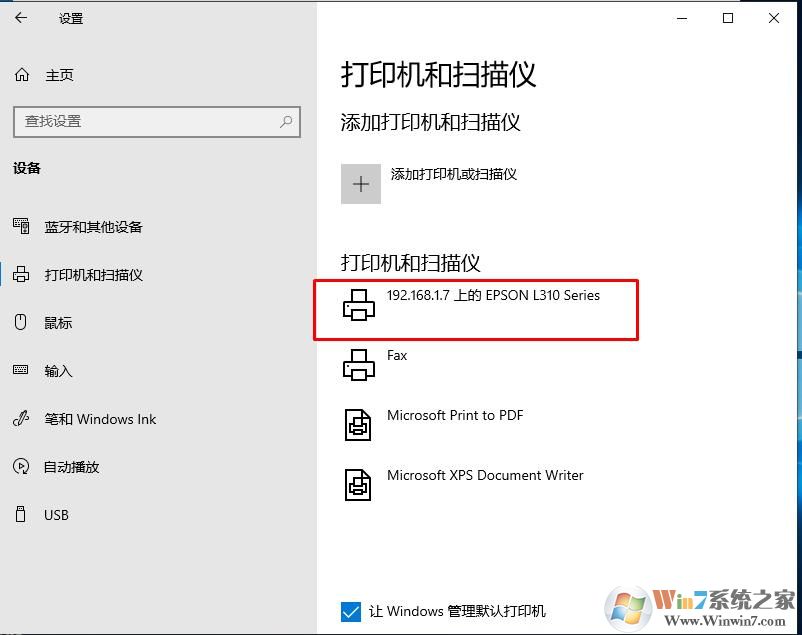Maximize the Settings window
Image resolution: width=802 pixels, height=635 pixels.
click(x=728, y=18)
